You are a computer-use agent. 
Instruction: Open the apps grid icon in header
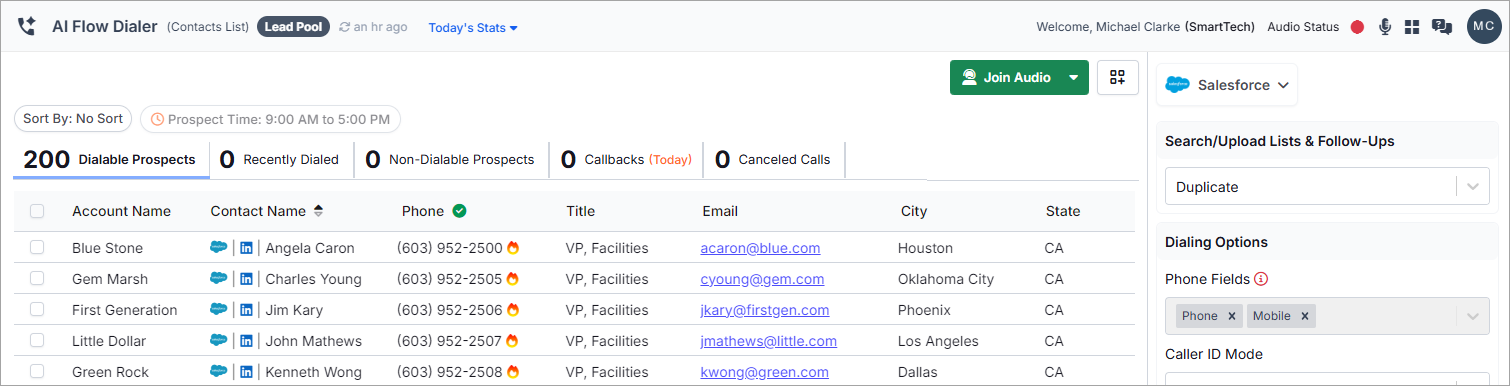pos(1412,27)
